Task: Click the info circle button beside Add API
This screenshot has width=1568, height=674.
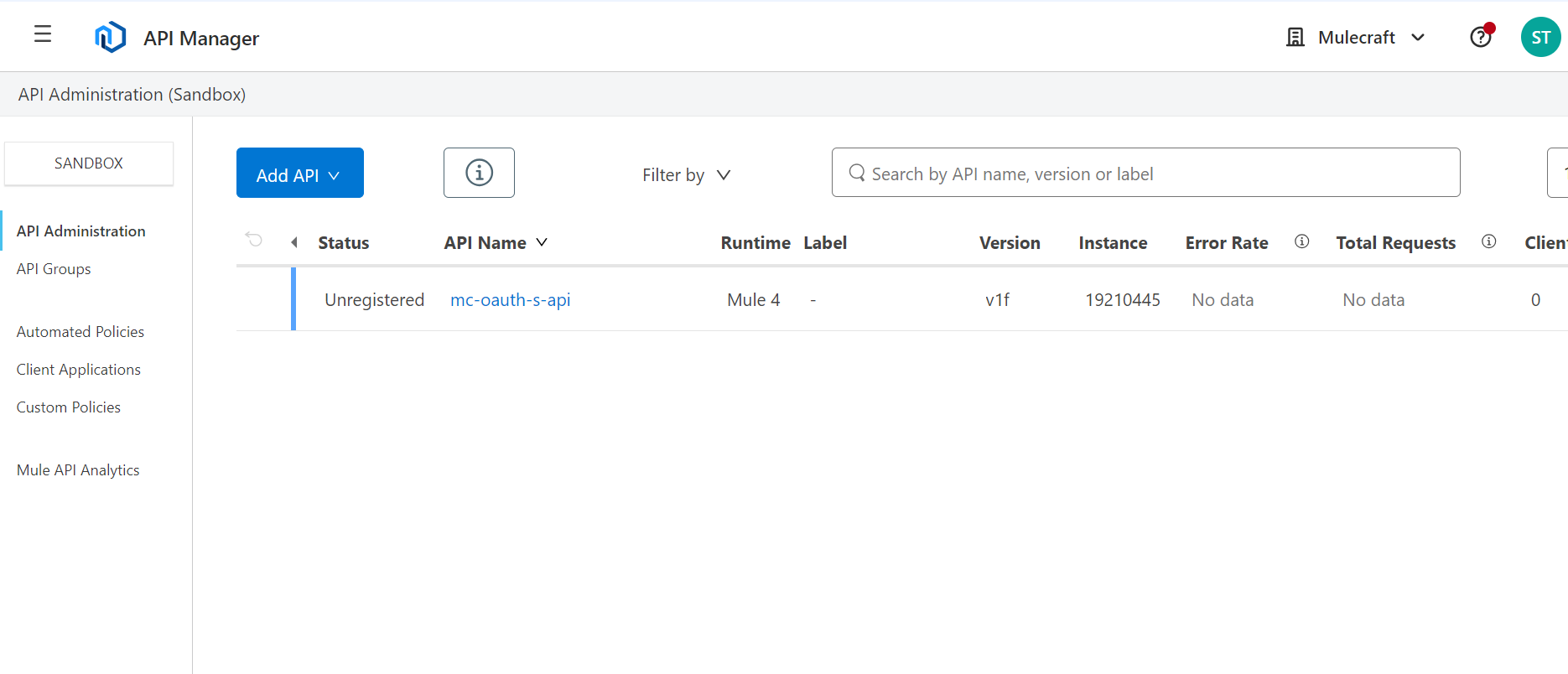Action: 479,174
